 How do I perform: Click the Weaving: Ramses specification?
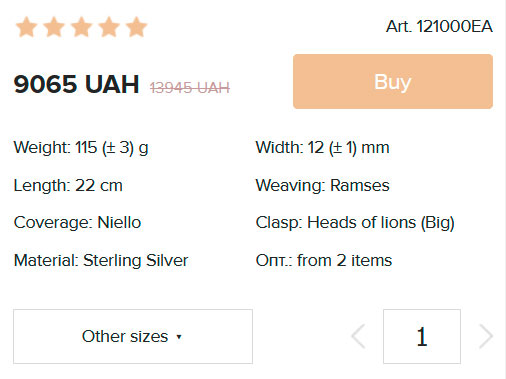pyautogui.click(x=322, y=185)
